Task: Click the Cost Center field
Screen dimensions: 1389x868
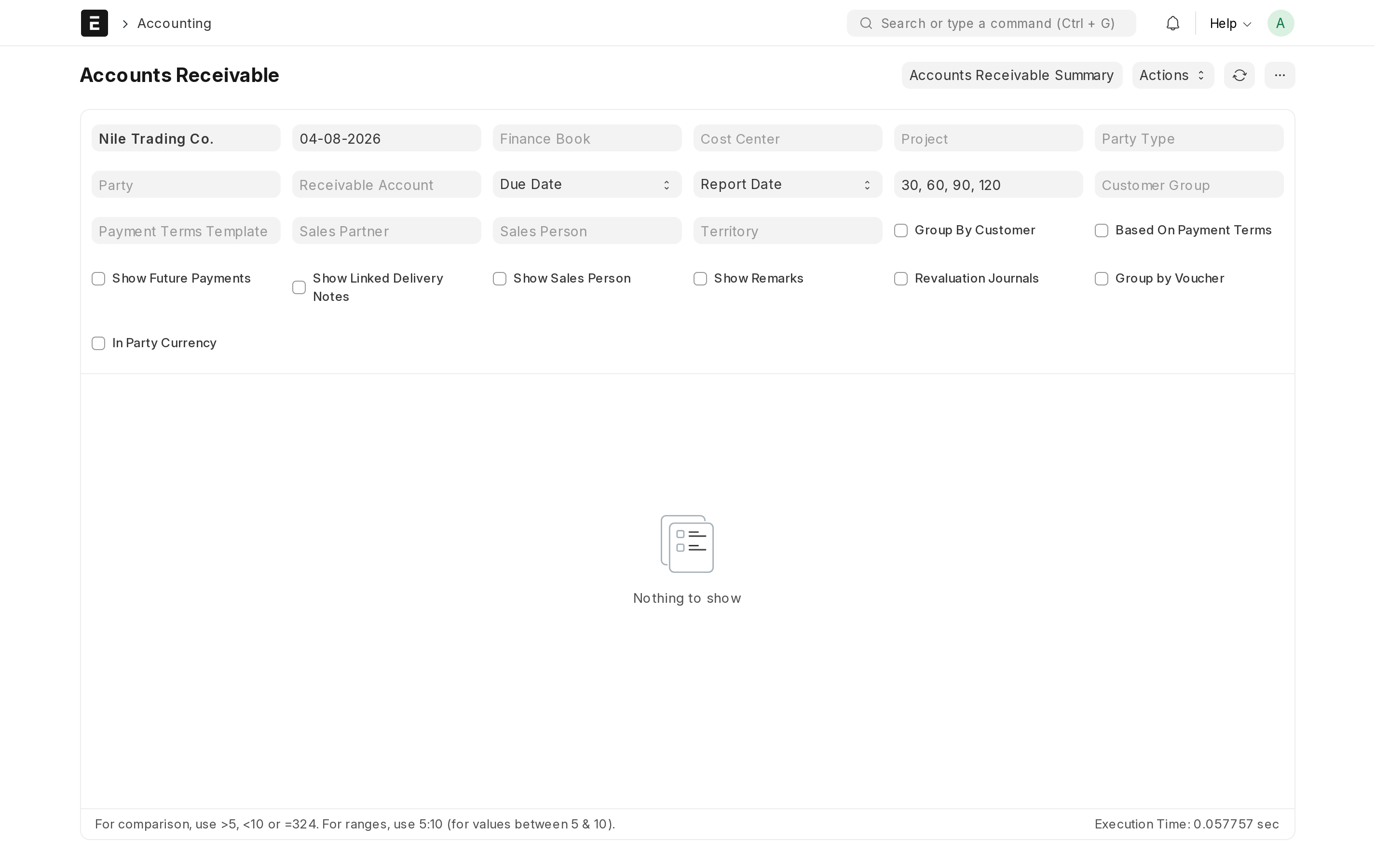Action: [788, 138]
